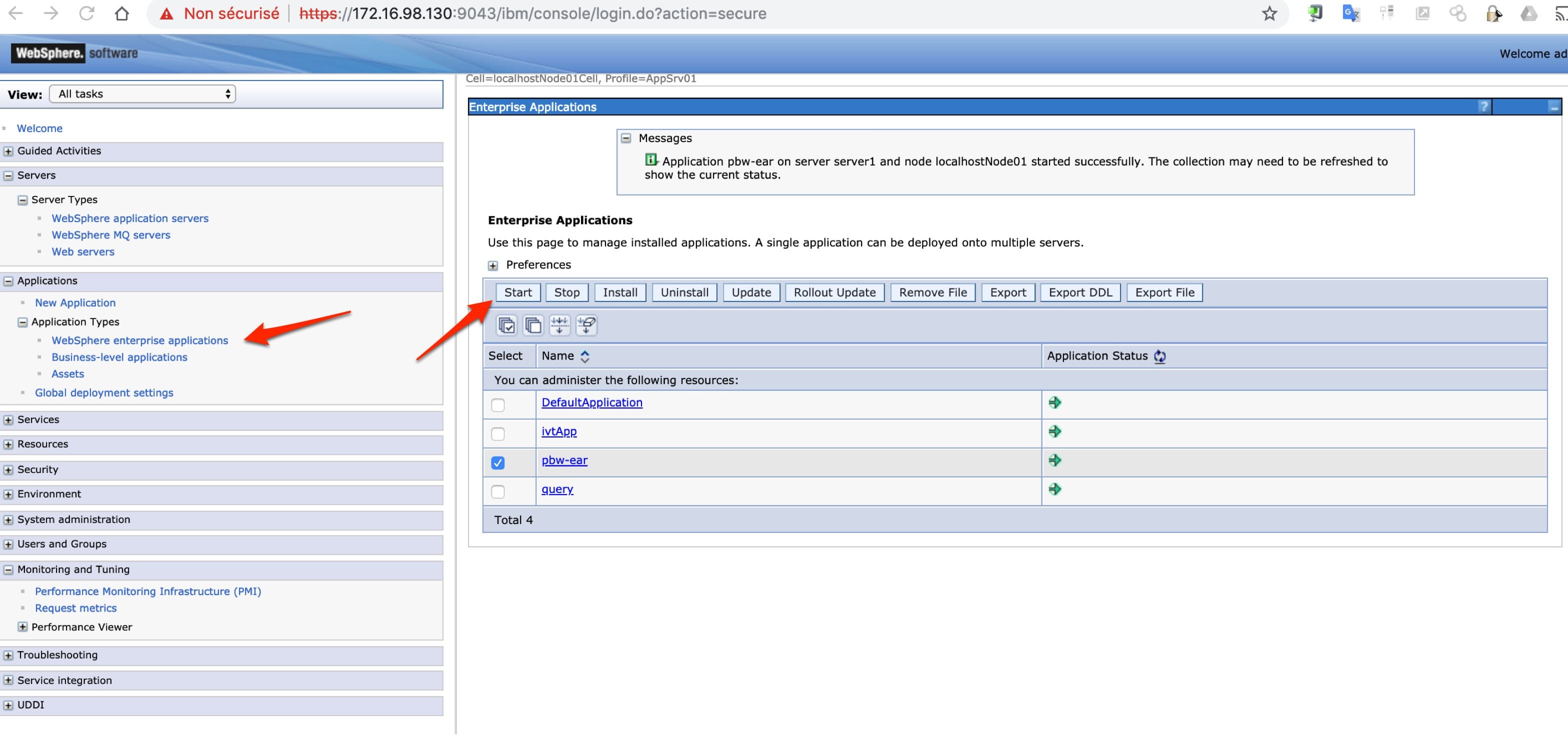1568x735 pixels.
Task: Expand the Security section in the sidebar
Action: click(x=8, y=469)
